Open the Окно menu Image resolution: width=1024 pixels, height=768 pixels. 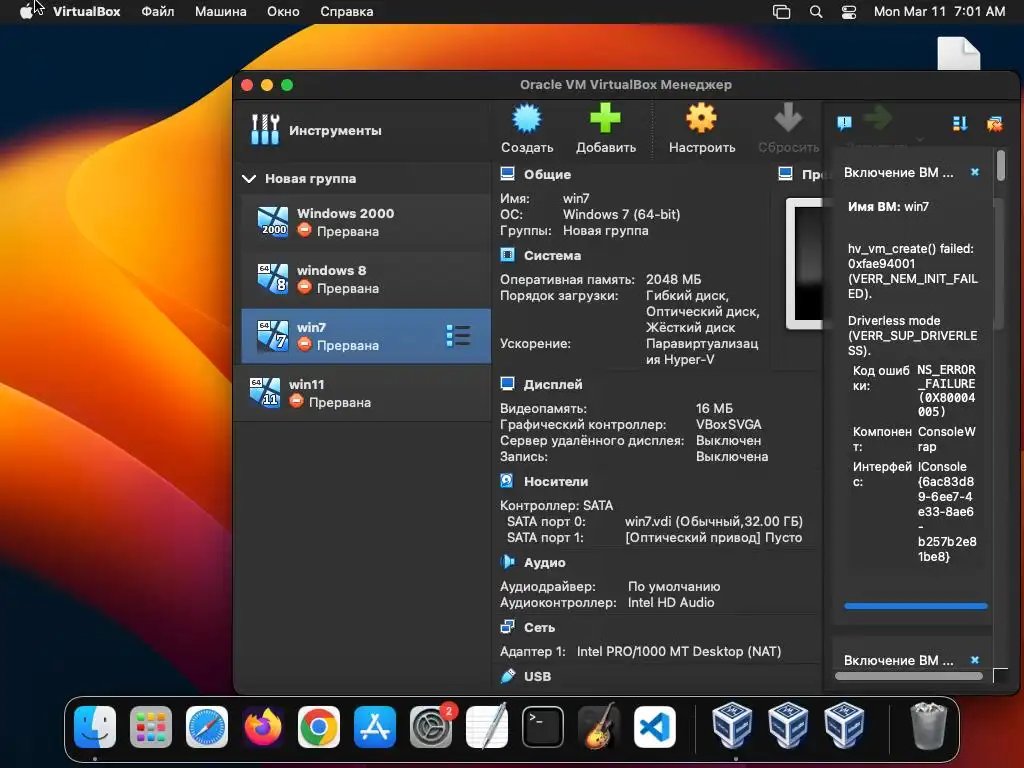[x=283, y=12]
